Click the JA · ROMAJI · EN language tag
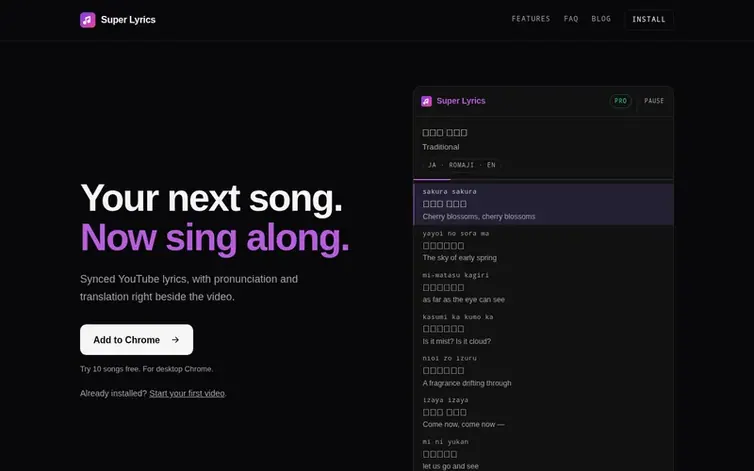Image resolution: width=754 pixels, height=471 pixels. point(461,165)
